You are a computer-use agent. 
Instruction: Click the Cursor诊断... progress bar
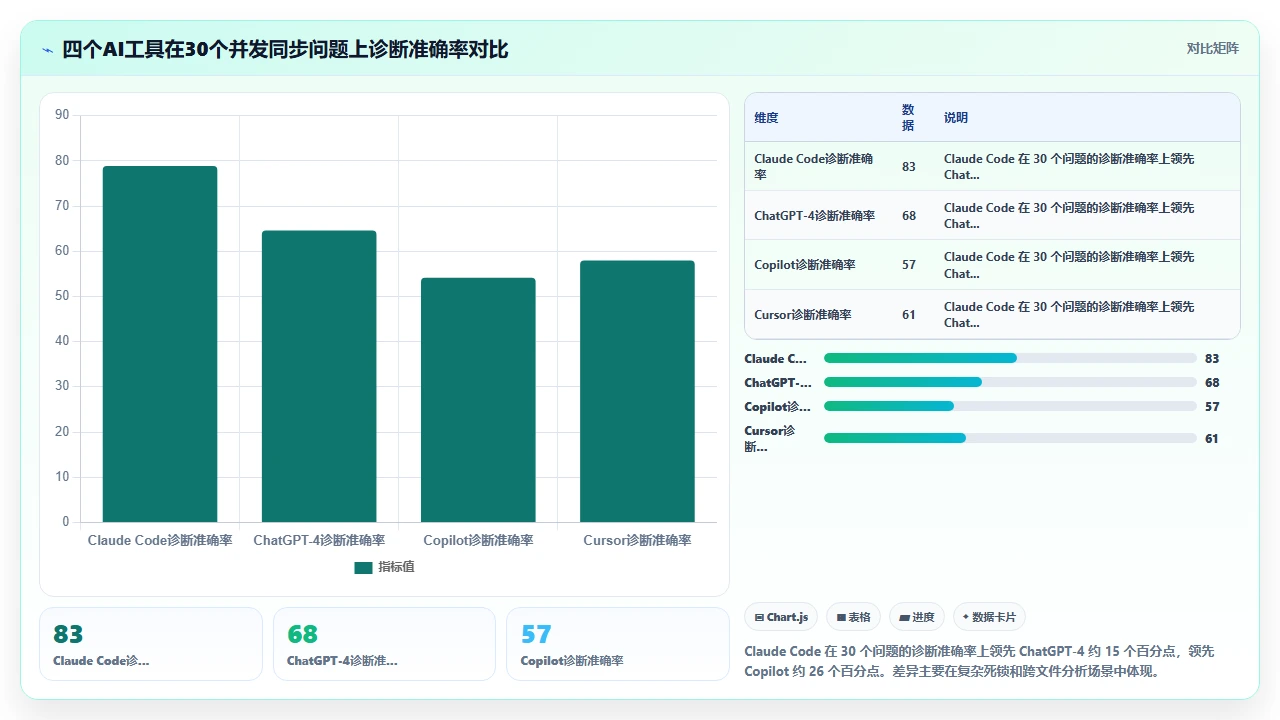pyautogui.click(x=1010, y=438)
